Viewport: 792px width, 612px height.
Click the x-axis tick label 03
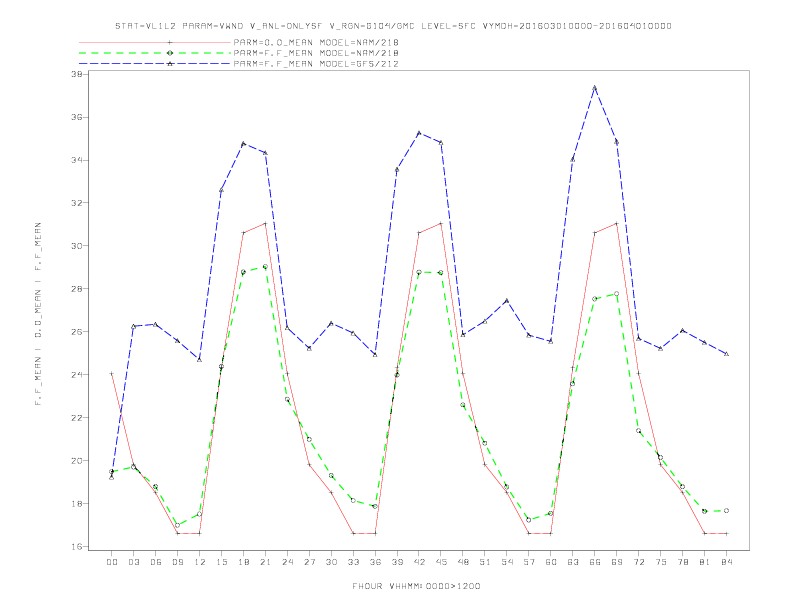click(x=133, y=562)
